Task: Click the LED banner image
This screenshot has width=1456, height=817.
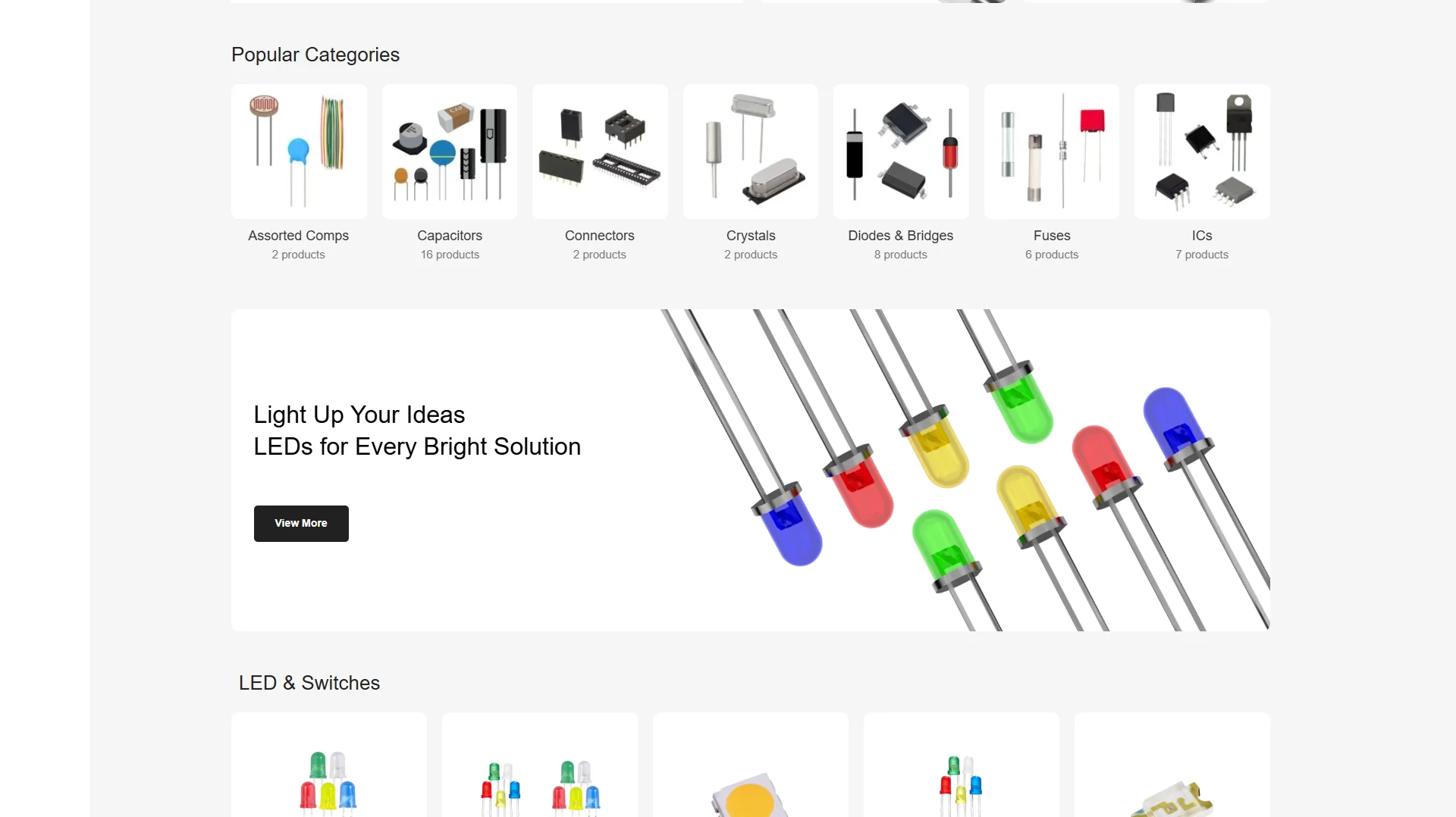Action: click(963, 470)
